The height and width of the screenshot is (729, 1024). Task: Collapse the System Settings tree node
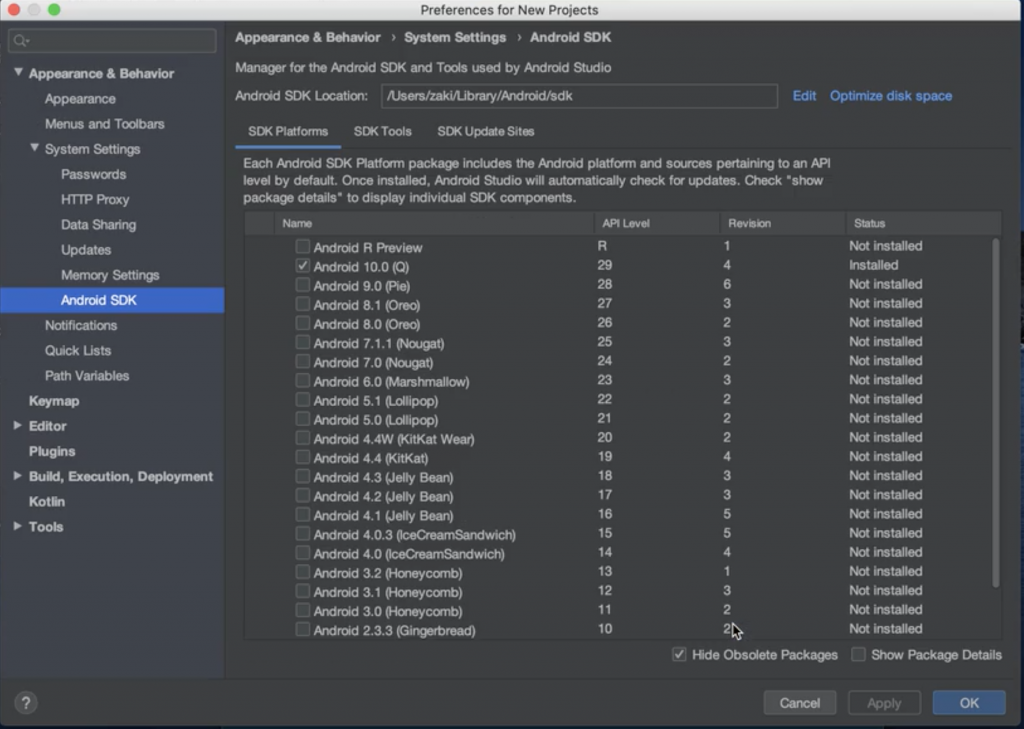coord(34,148)
